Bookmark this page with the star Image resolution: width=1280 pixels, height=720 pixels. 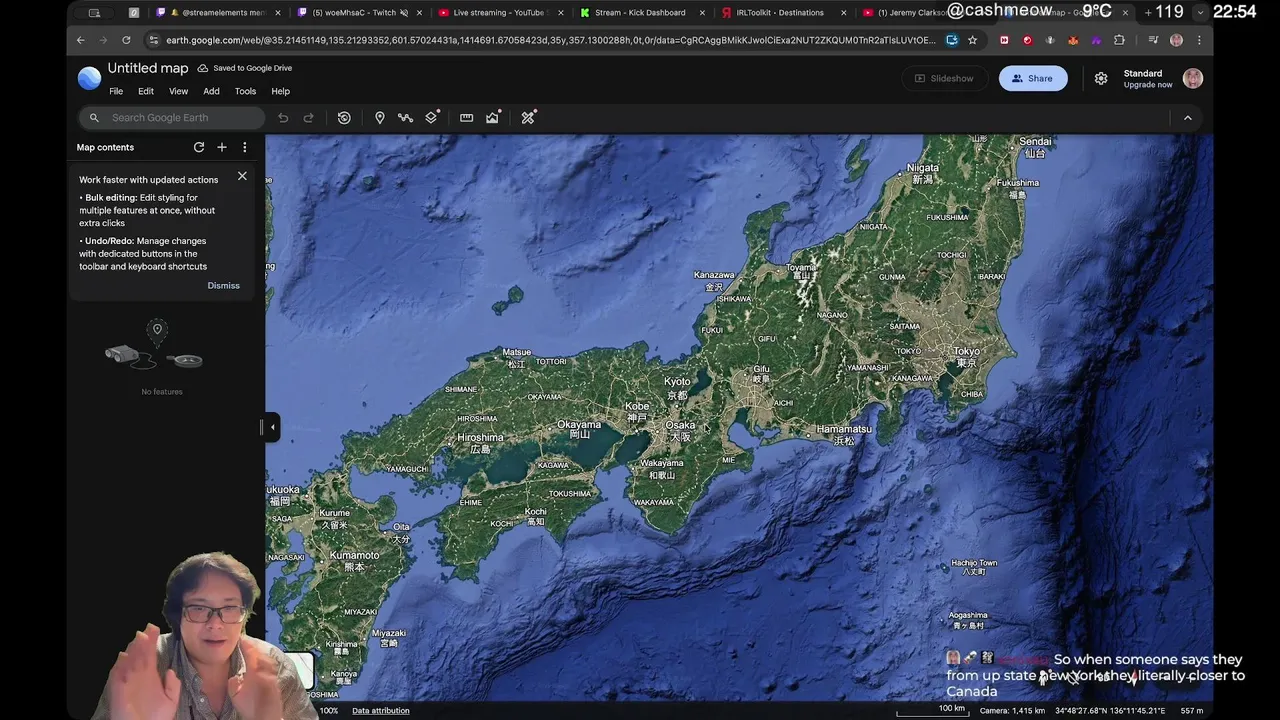[972, 40]
